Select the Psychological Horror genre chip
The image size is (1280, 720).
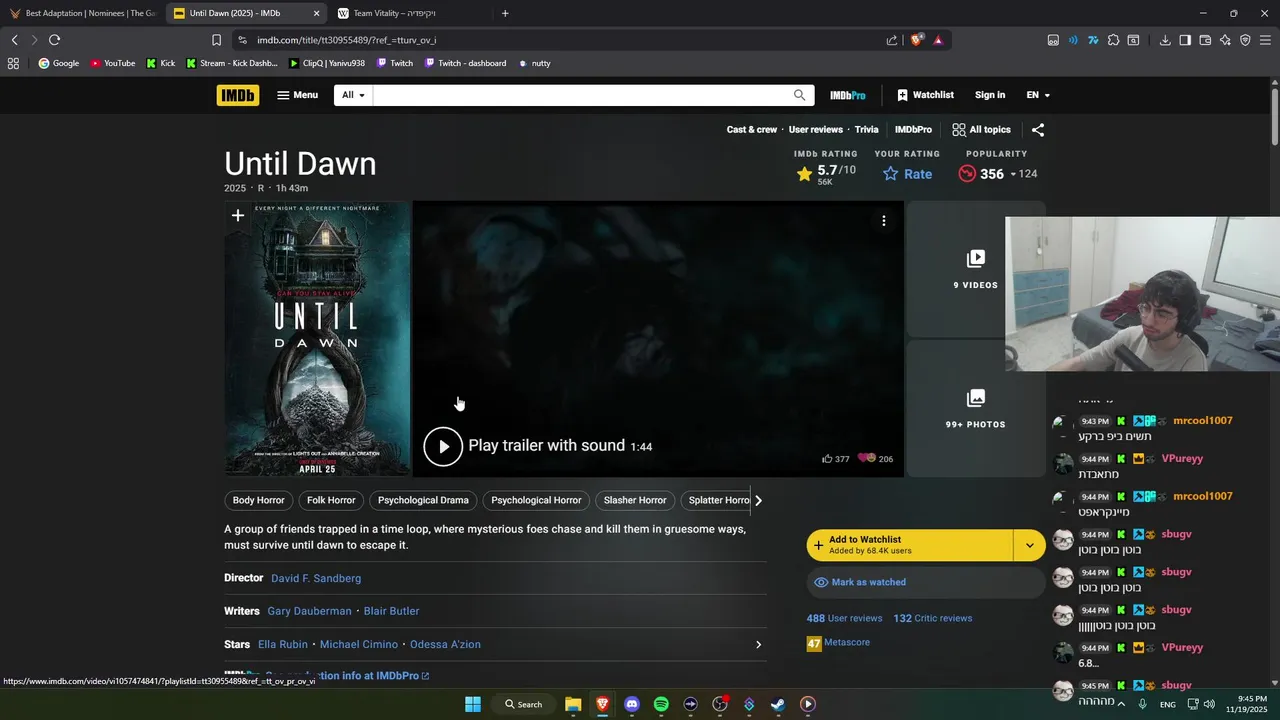[536, 500]
